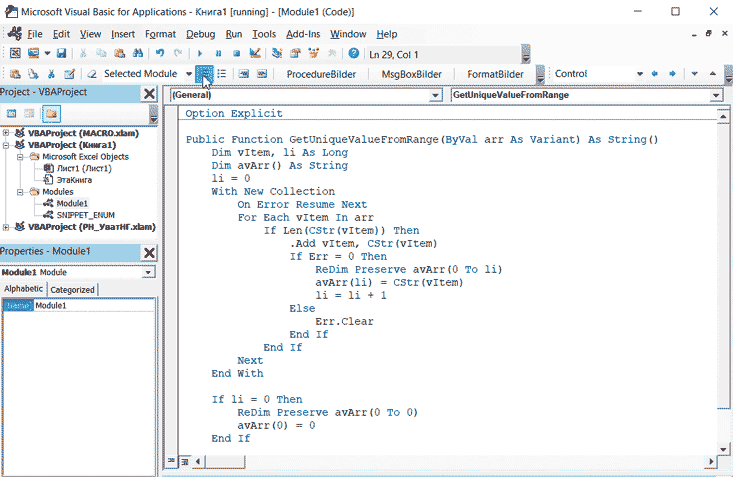
Task: Select SNIPPET_ENUM module
Action: 86,215
